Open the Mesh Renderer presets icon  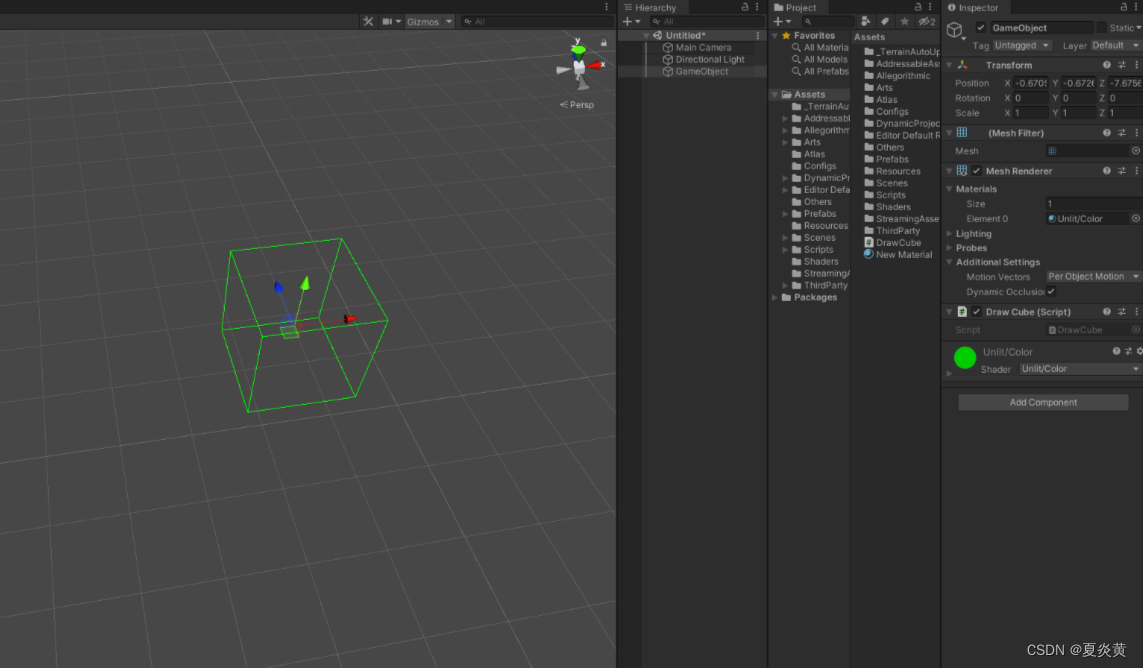click(x=1121, y=171)
